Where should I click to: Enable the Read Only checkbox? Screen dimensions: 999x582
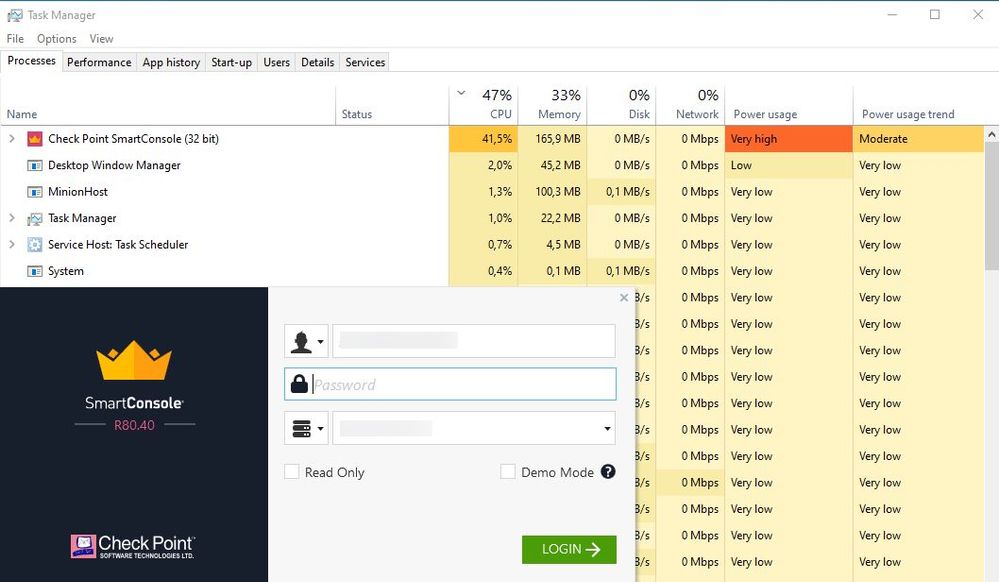click(x=292, y=472)
